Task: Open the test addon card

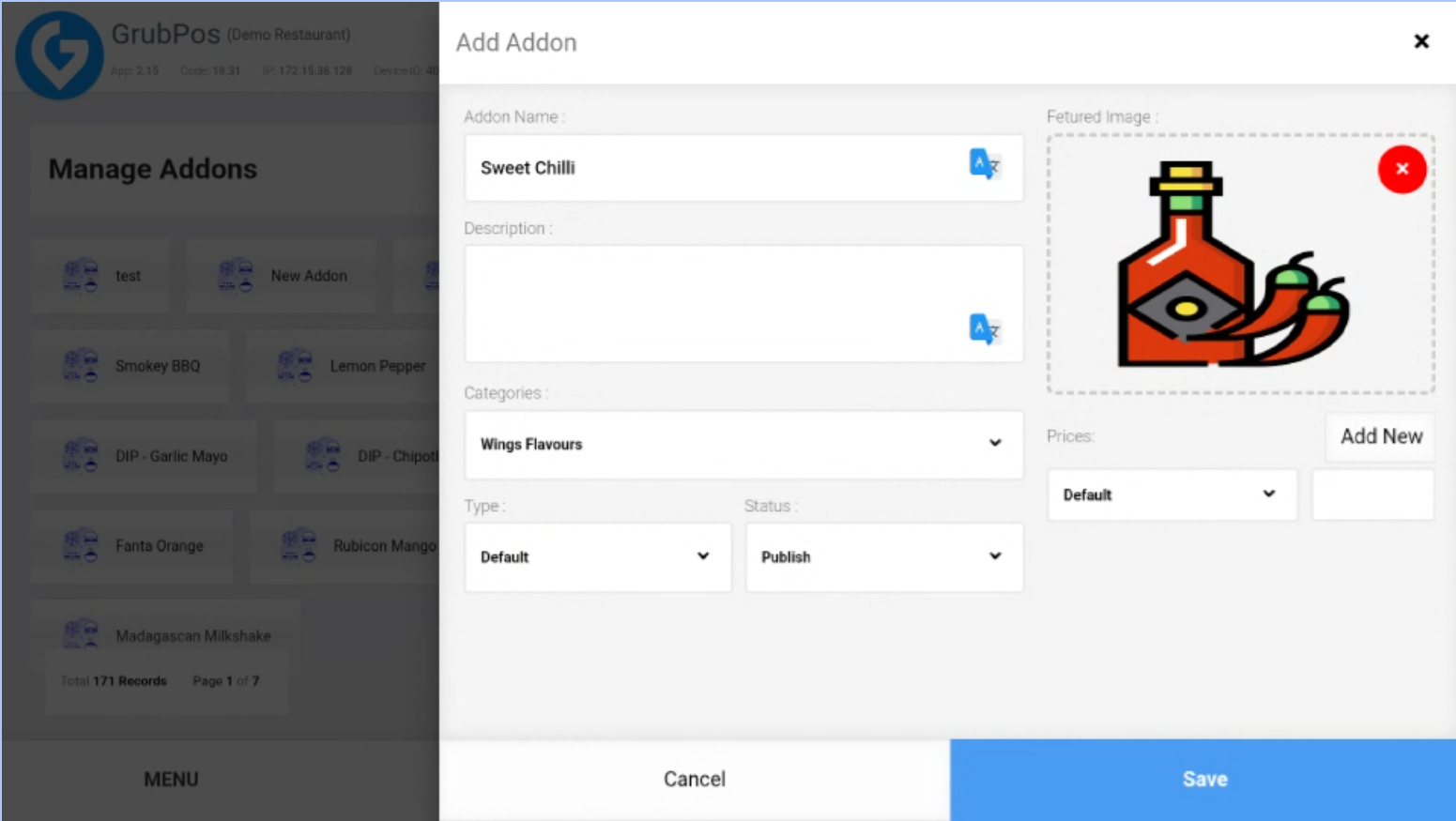Action: coord(100,276)
